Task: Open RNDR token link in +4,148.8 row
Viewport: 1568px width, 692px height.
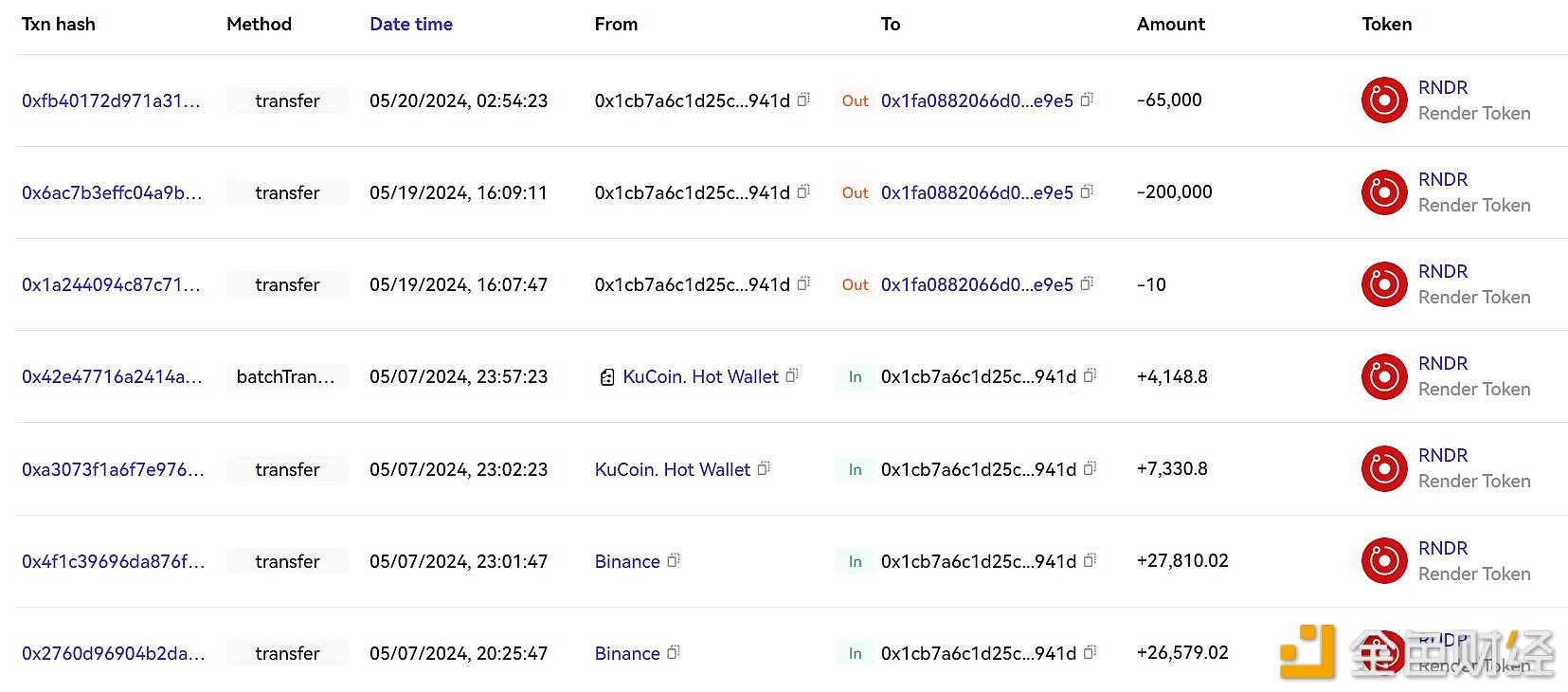Action: coord(1443,363)
